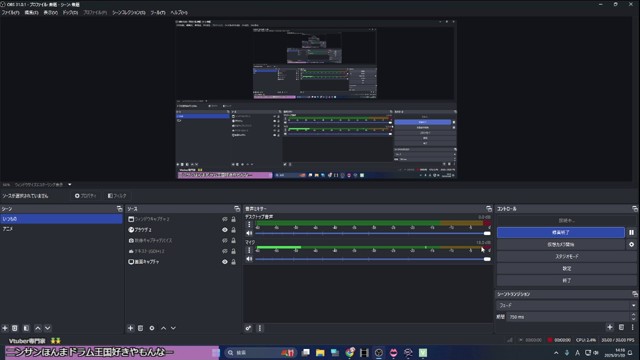
Task: Open options dots for マイク channel
Action: (249, 250)
